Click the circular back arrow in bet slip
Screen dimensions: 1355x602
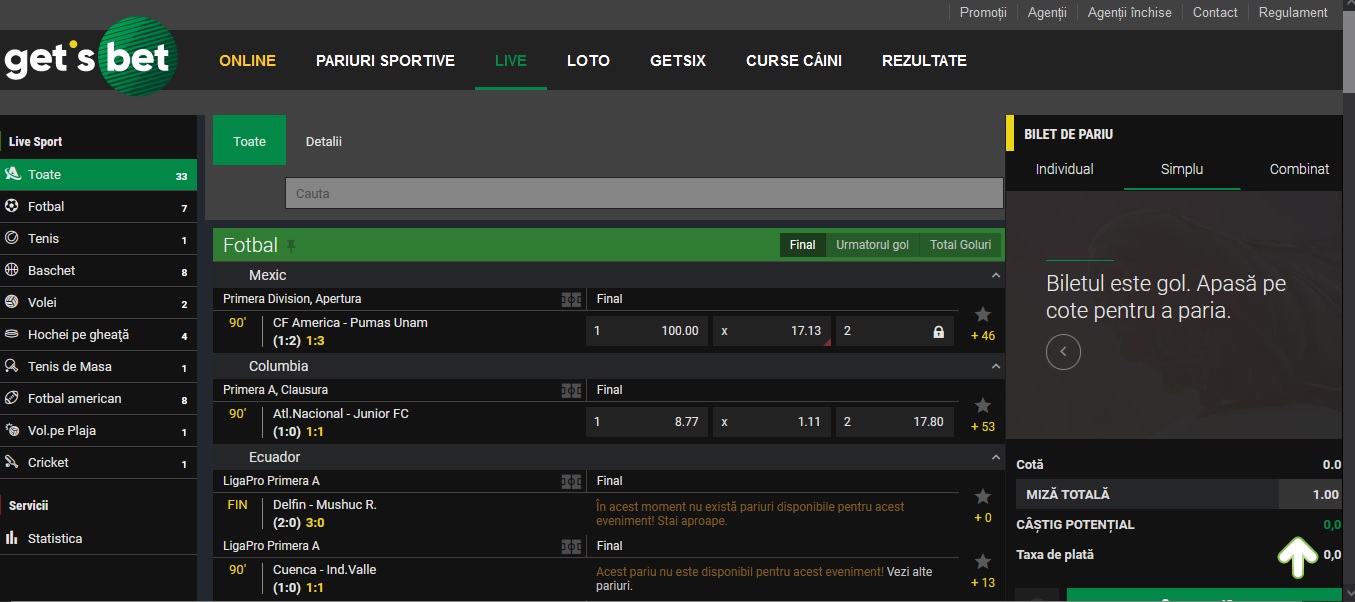point(1063,352)
